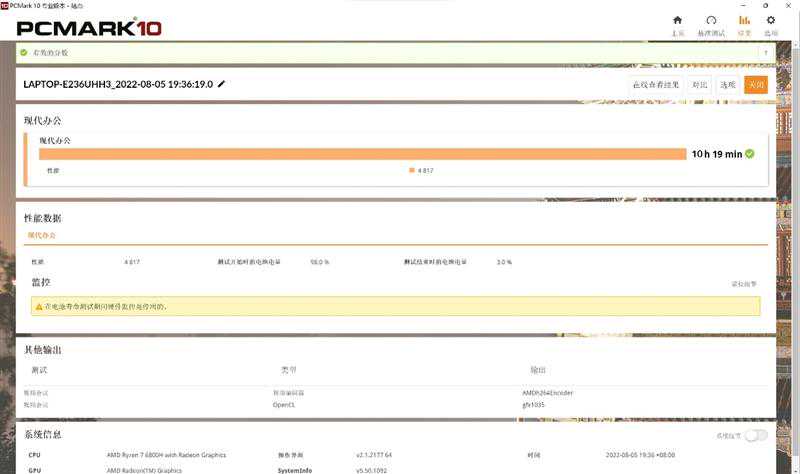Click the green check icon beside 10 h 19 min
The height and width of the screenshot is (474, 800).
(x=749, y=154)
